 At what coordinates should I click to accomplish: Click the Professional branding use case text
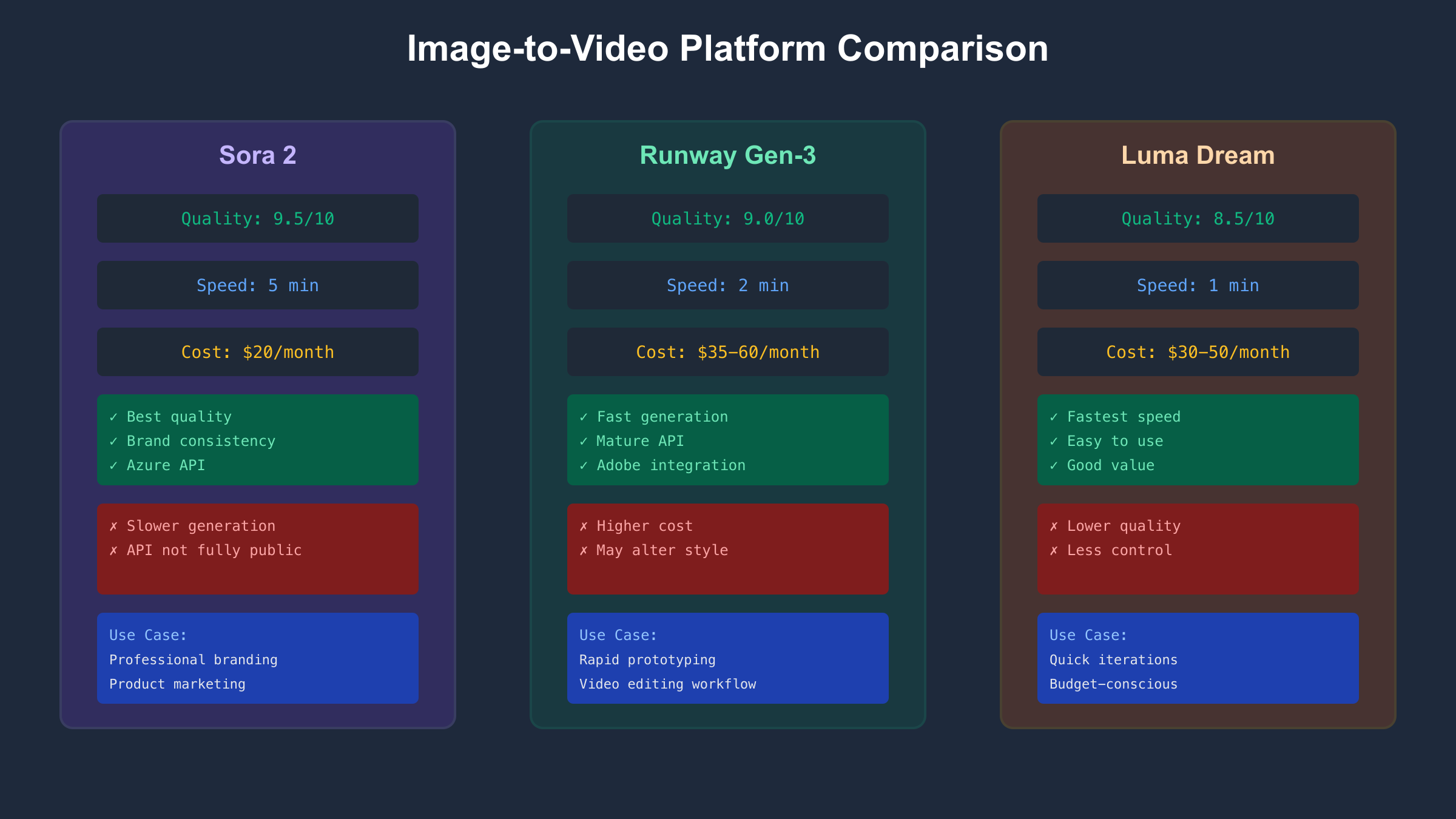coord(194,660)
